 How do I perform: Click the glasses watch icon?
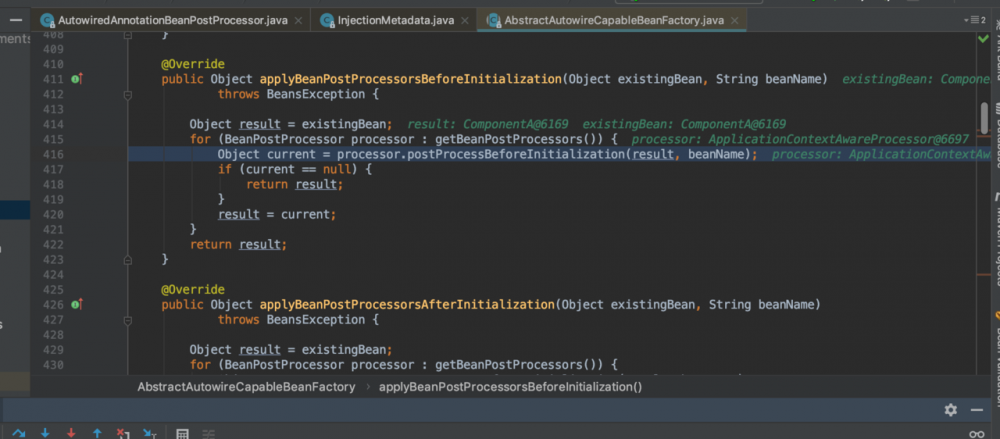pos(976,434)
